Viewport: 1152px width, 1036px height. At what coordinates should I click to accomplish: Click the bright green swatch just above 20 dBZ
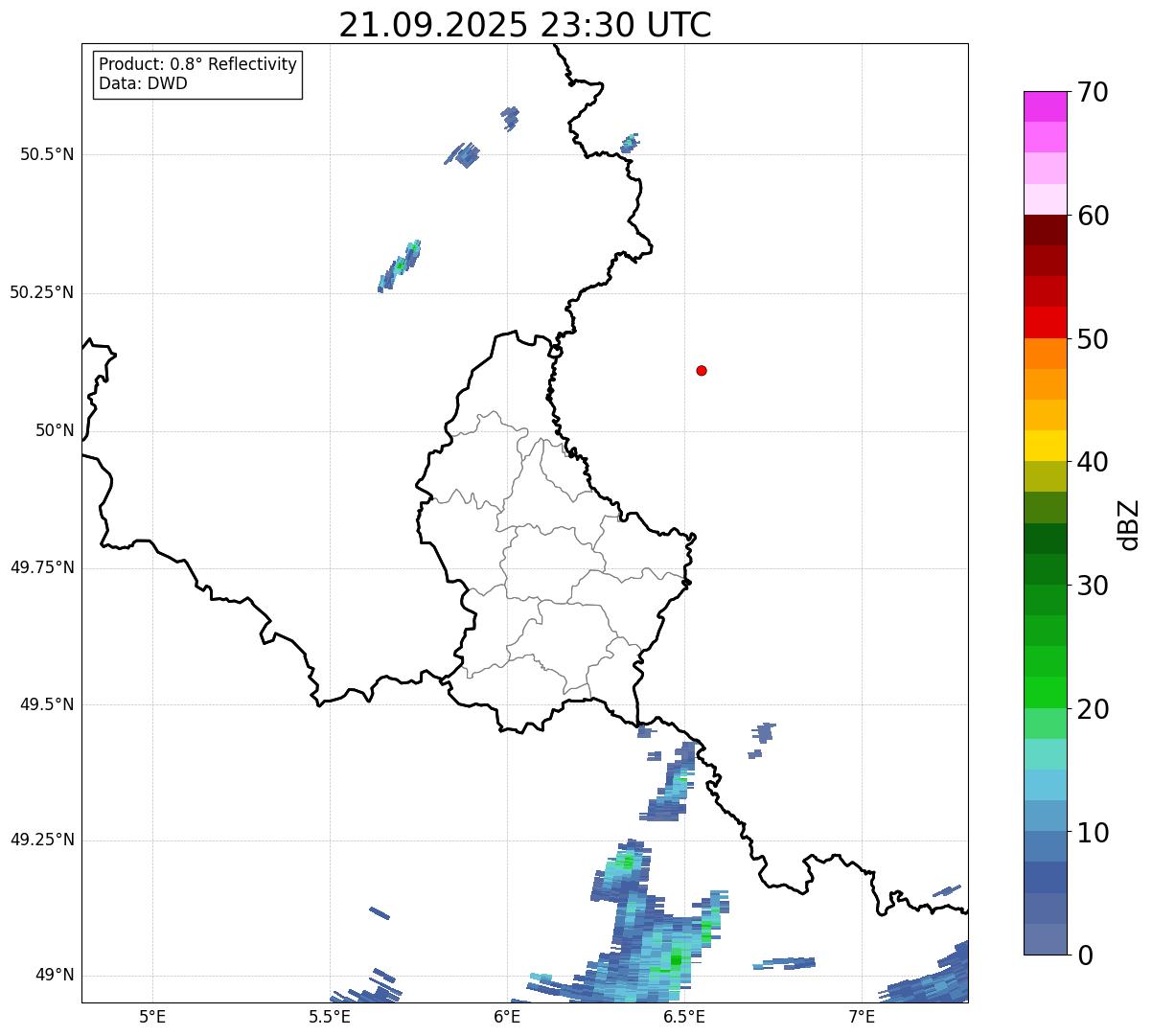point(1045,693)
